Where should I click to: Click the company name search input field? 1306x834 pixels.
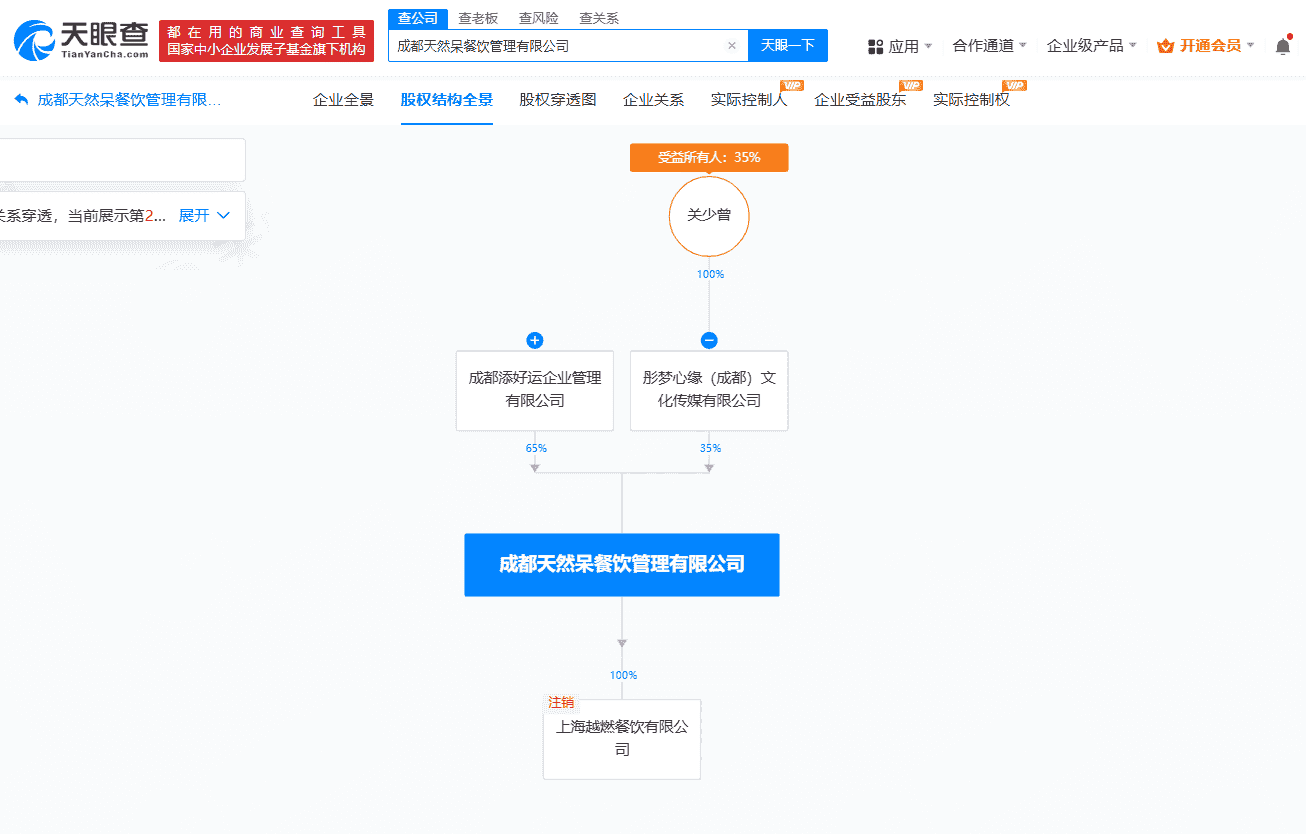555,46
